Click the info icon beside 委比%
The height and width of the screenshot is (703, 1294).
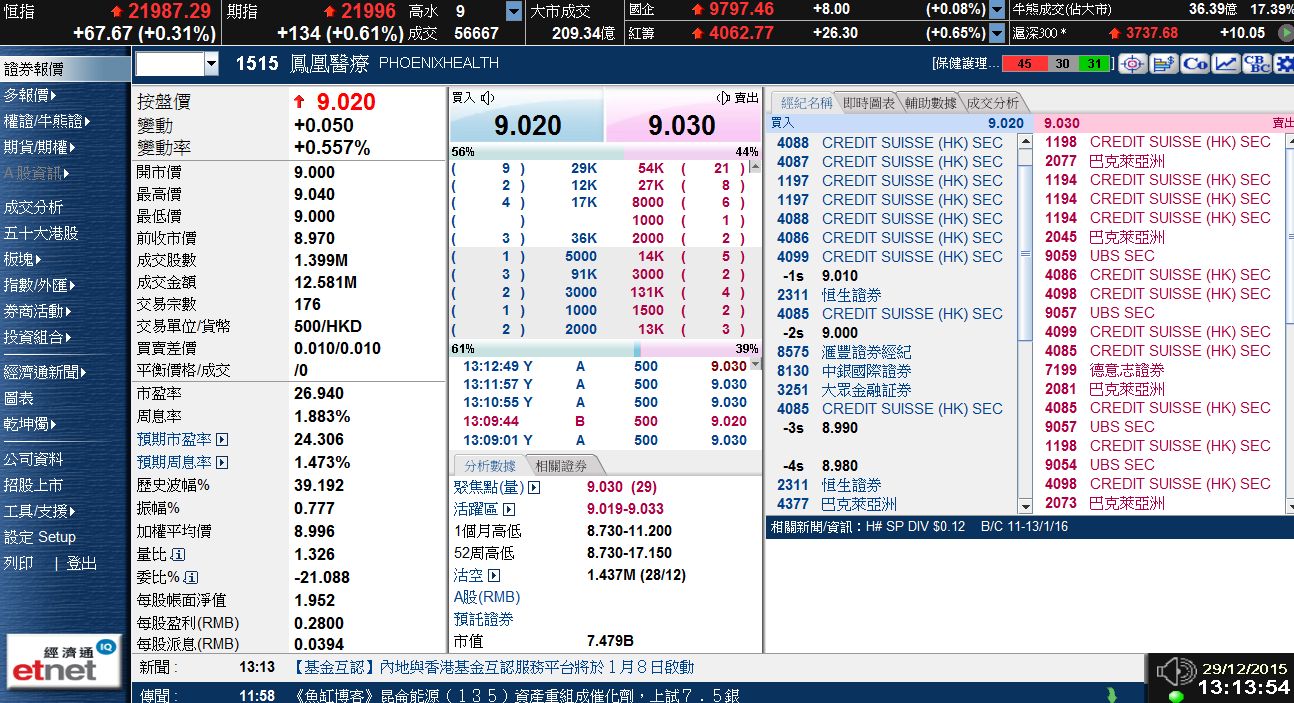pos(191,578)
